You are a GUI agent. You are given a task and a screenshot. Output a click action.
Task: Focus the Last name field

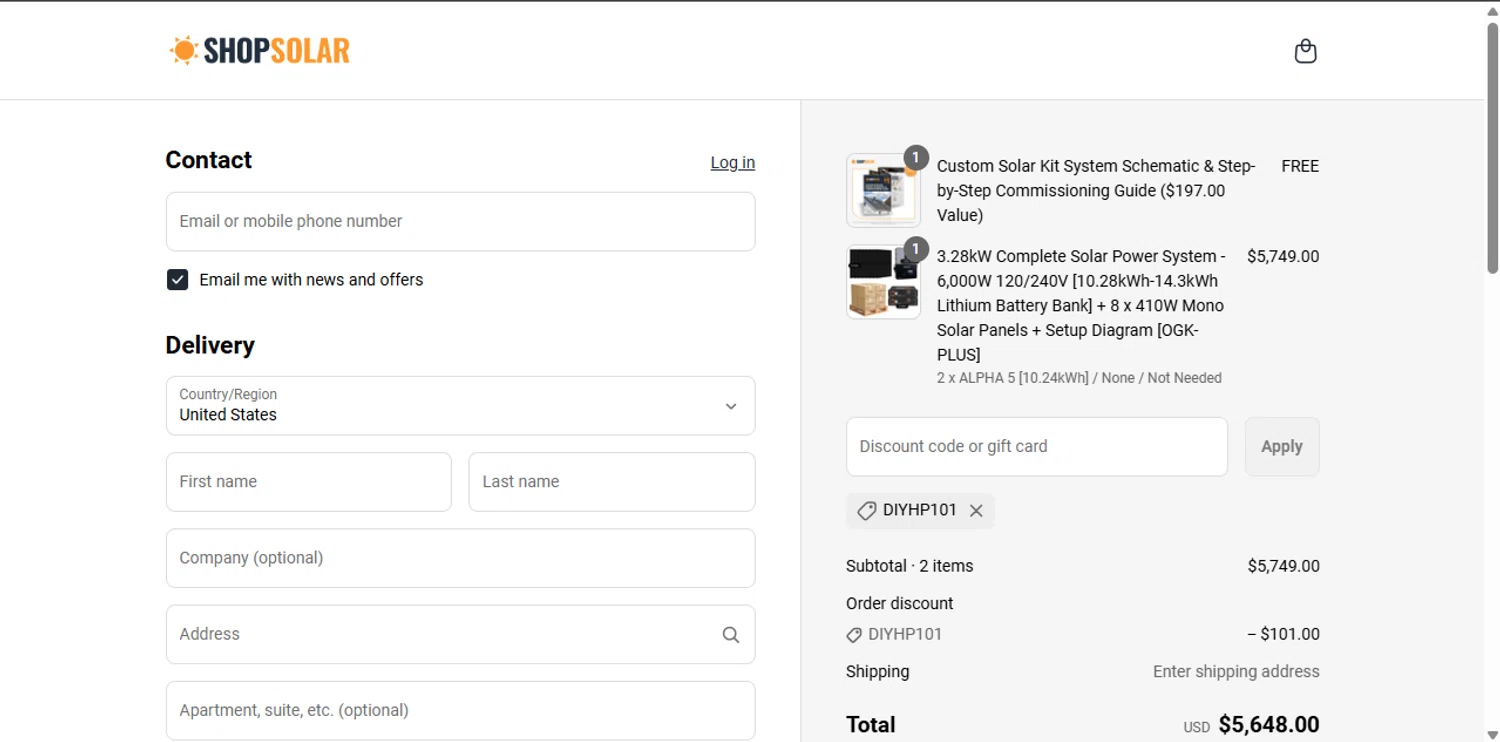(612, 482)
